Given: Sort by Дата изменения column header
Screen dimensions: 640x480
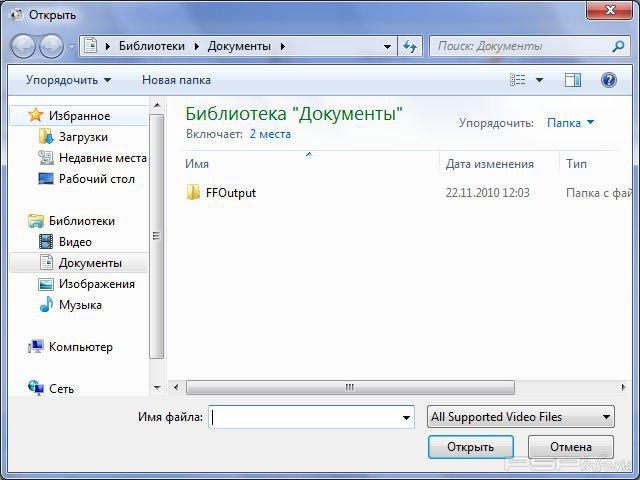Looking at the screenshot, I should pyautogui.click(x=489, y=164).
